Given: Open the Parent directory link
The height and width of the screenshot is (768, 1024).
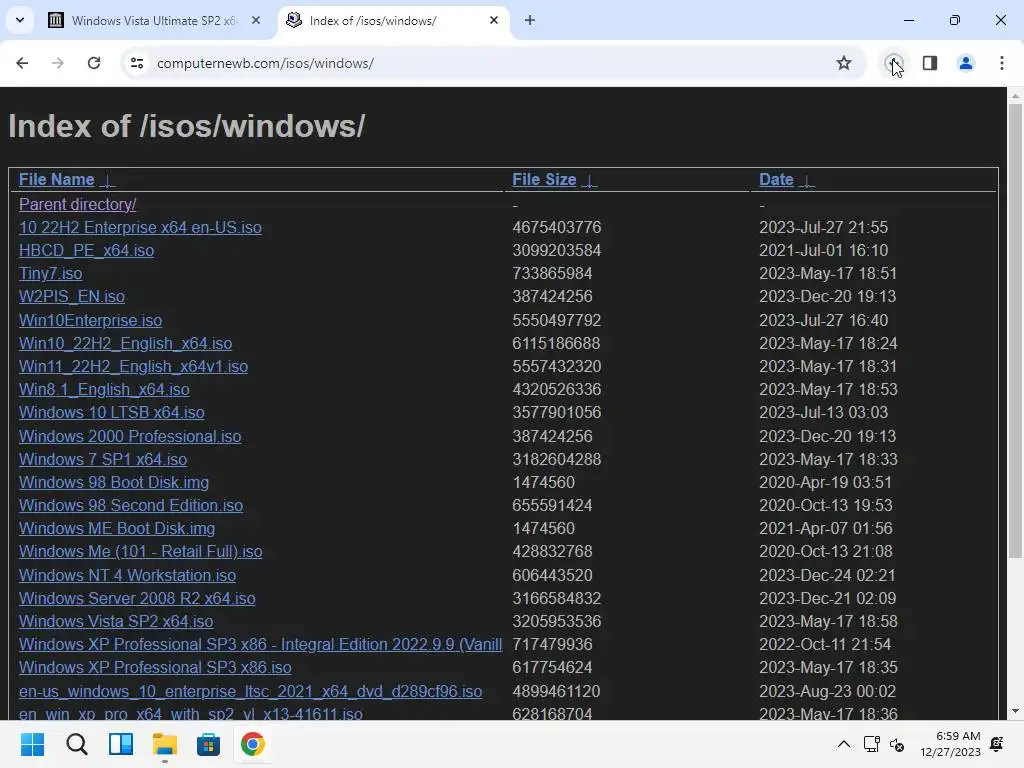Looking at the screenshot, I should [x=78, y=204].
